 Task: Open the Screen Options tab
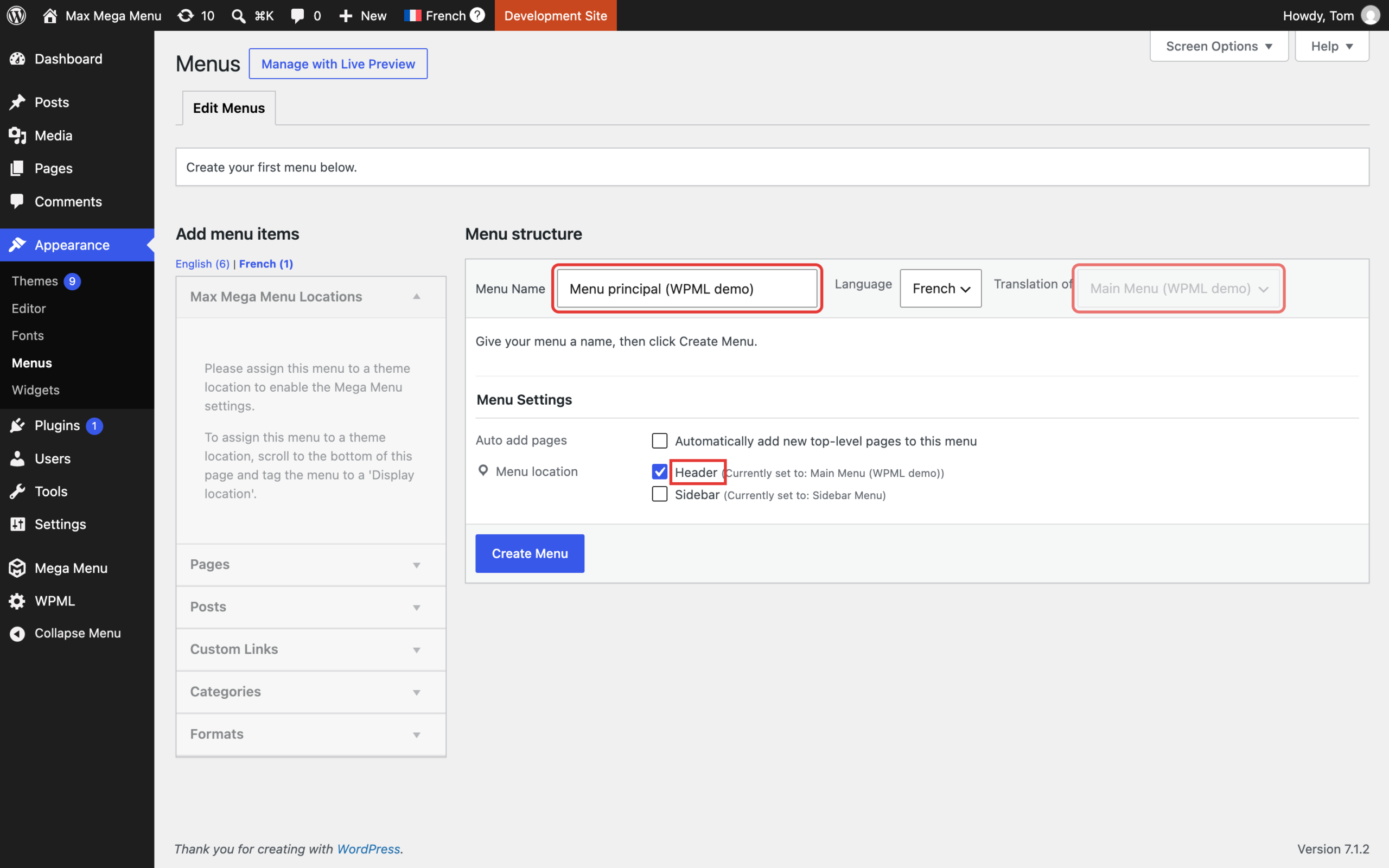[1219, 46]
